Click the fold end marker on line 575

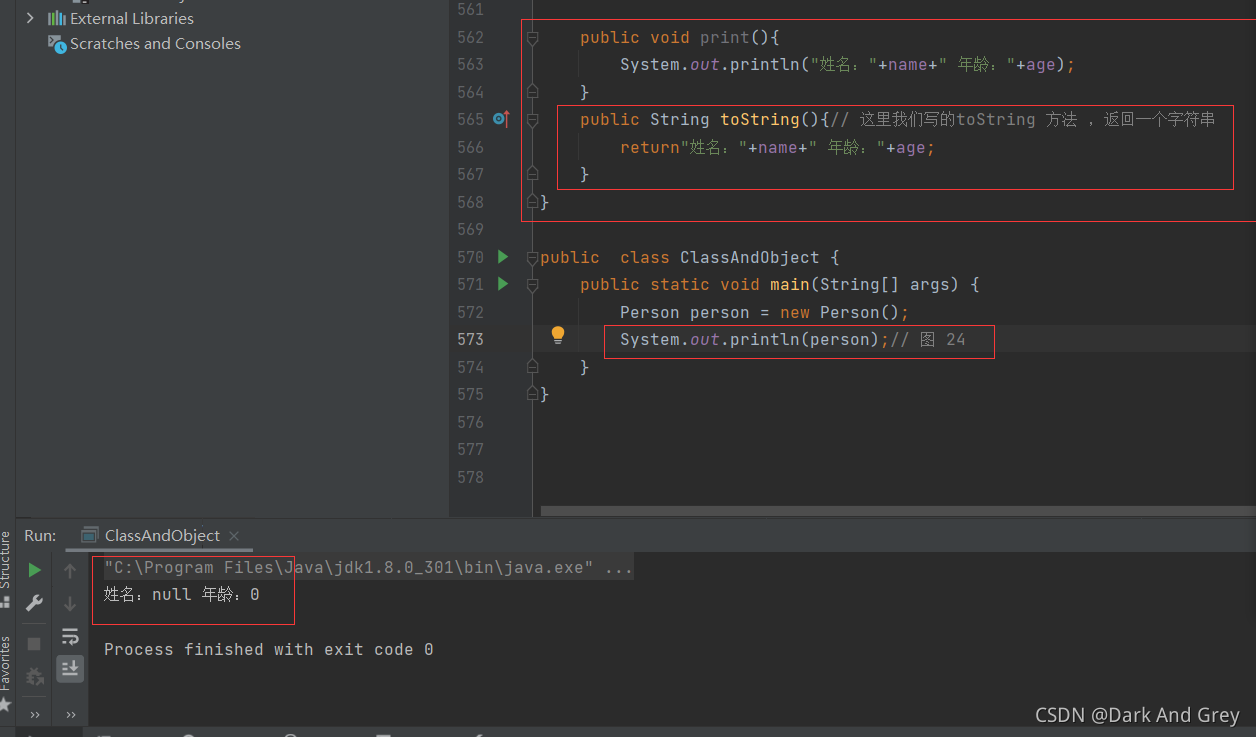[x=533, y=394]
